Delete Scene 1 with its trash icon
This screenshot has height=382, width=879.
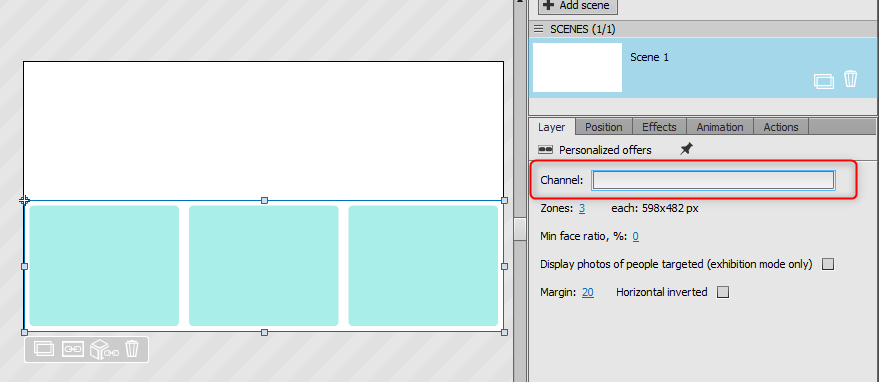tap(850, 79)
